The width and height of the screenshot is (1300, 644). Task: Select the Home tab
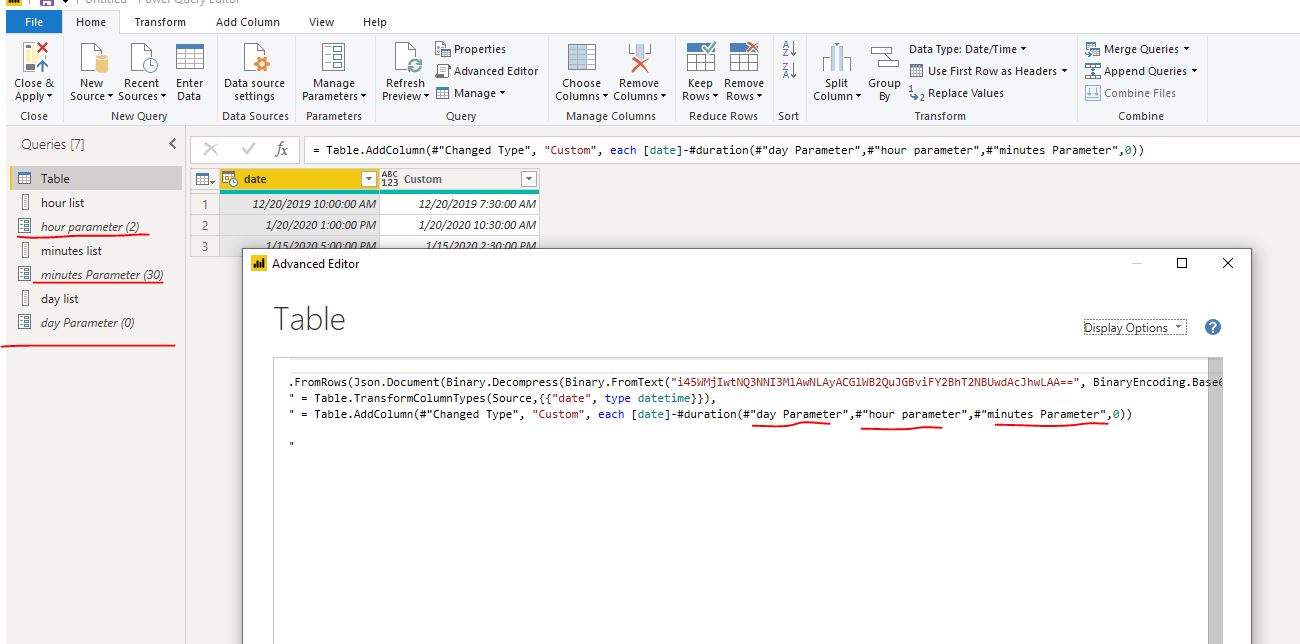[x=91, y=21]
